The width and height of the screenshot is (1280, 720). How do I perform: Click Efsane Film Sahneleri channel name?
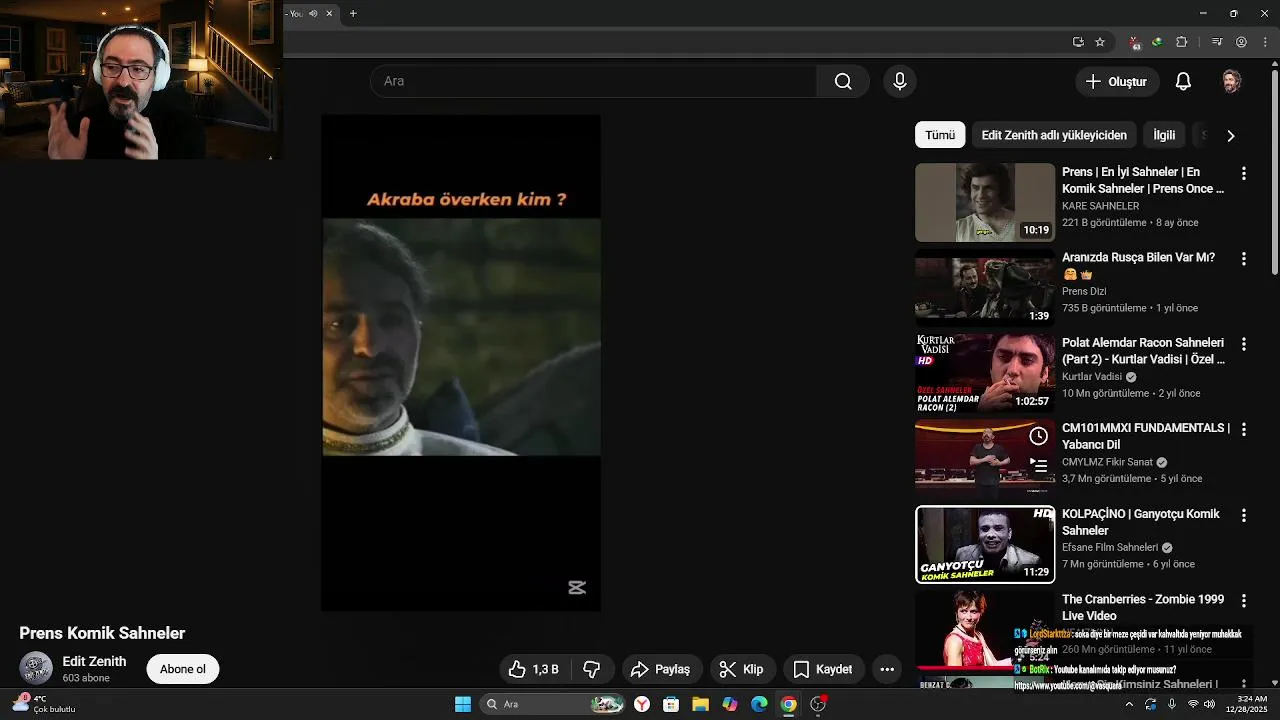point(1110,548)
